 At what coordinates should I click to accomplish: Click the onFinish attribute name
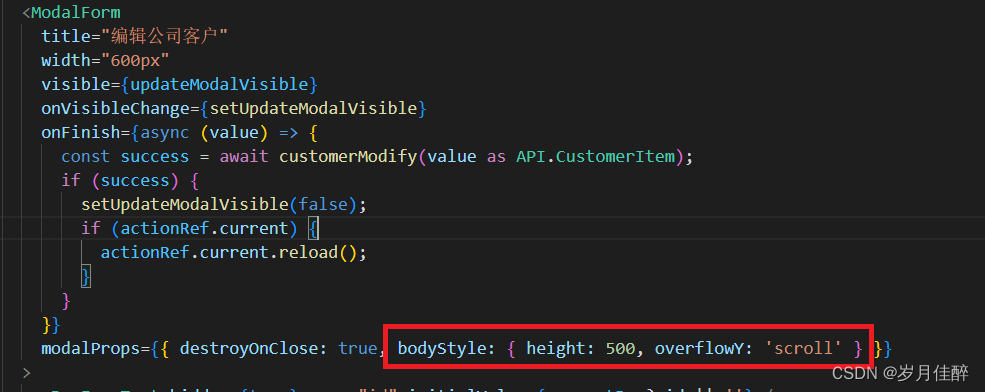[80, 133]
